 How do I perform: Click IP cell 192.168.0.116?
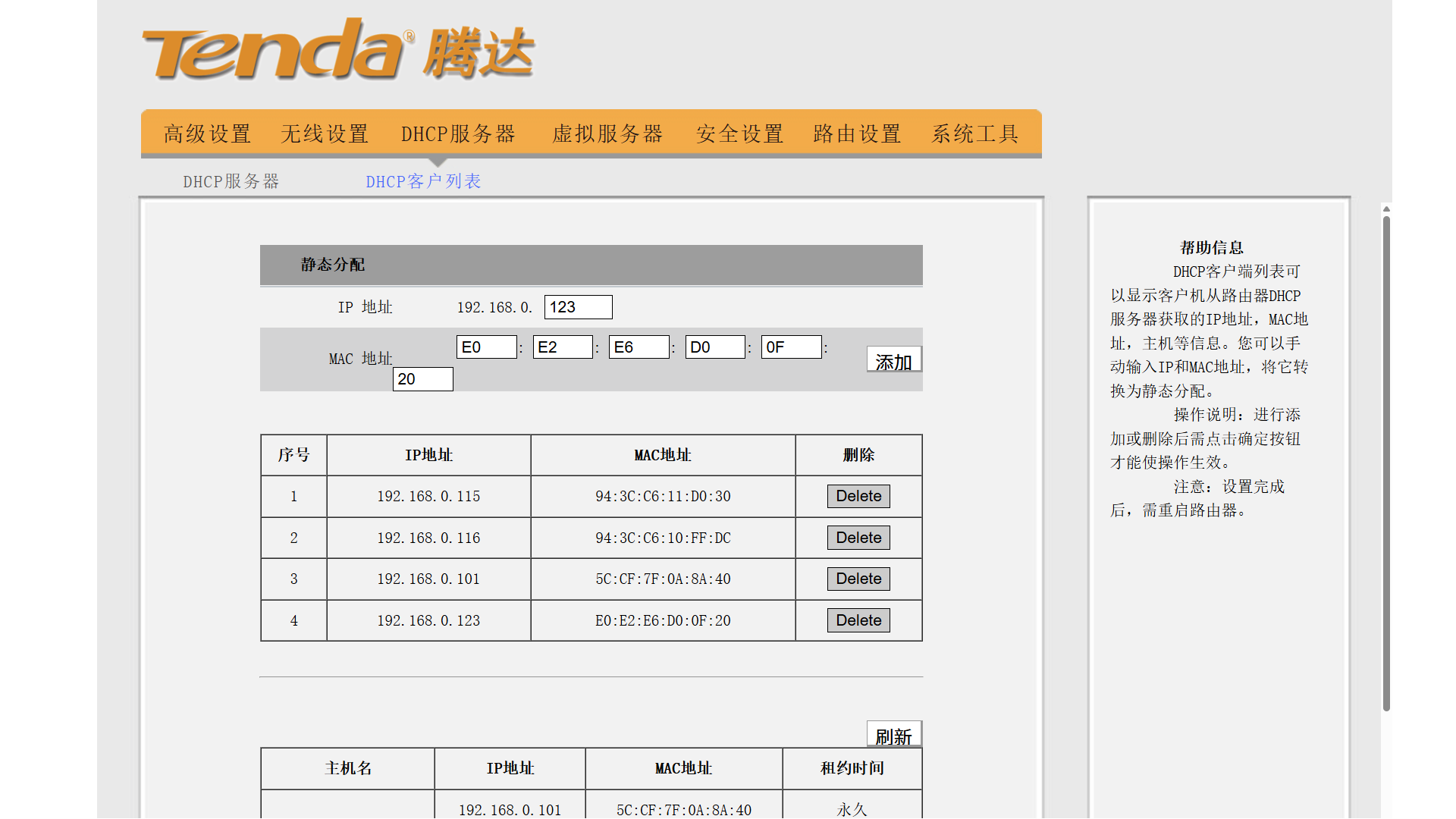pos(428,538)
